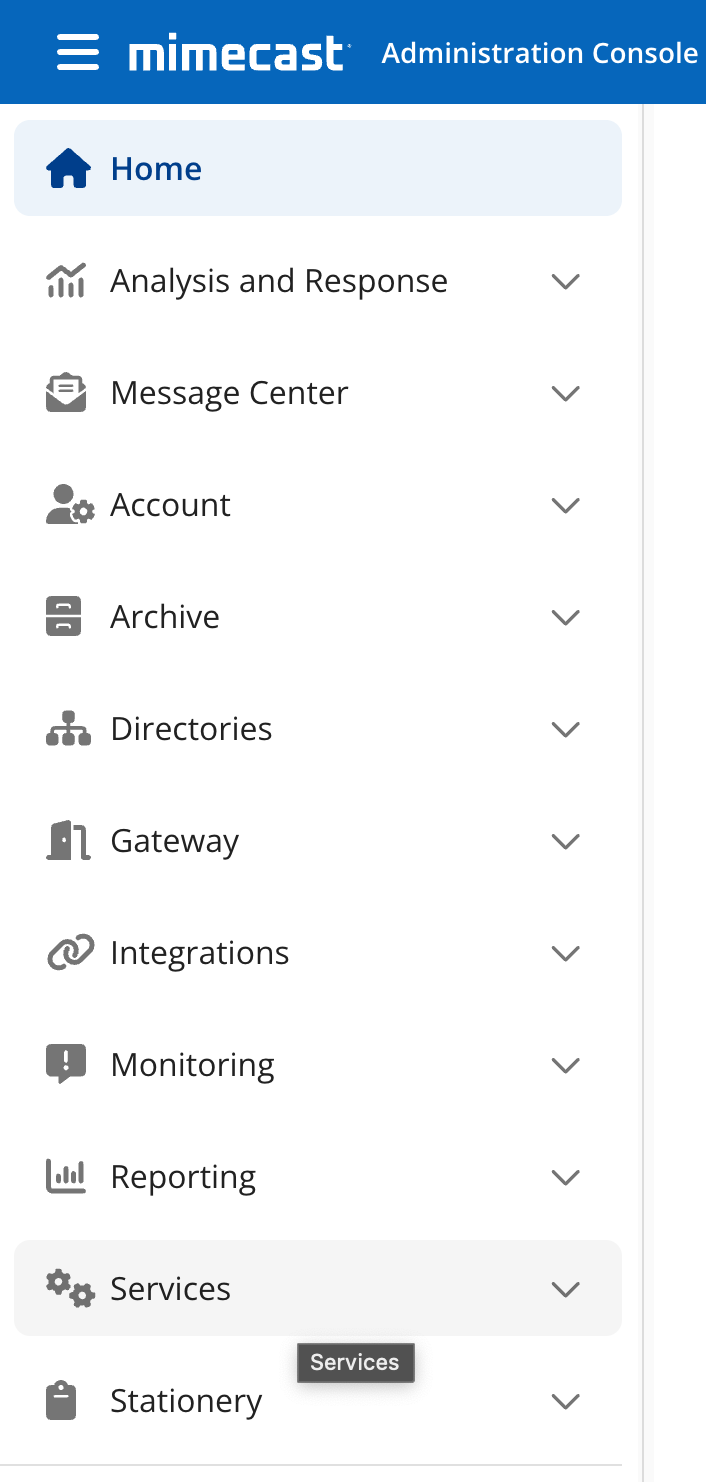
Task: Click the Analysis and Response chart icon
Action: pyautogui.click(x=67, y=281)
